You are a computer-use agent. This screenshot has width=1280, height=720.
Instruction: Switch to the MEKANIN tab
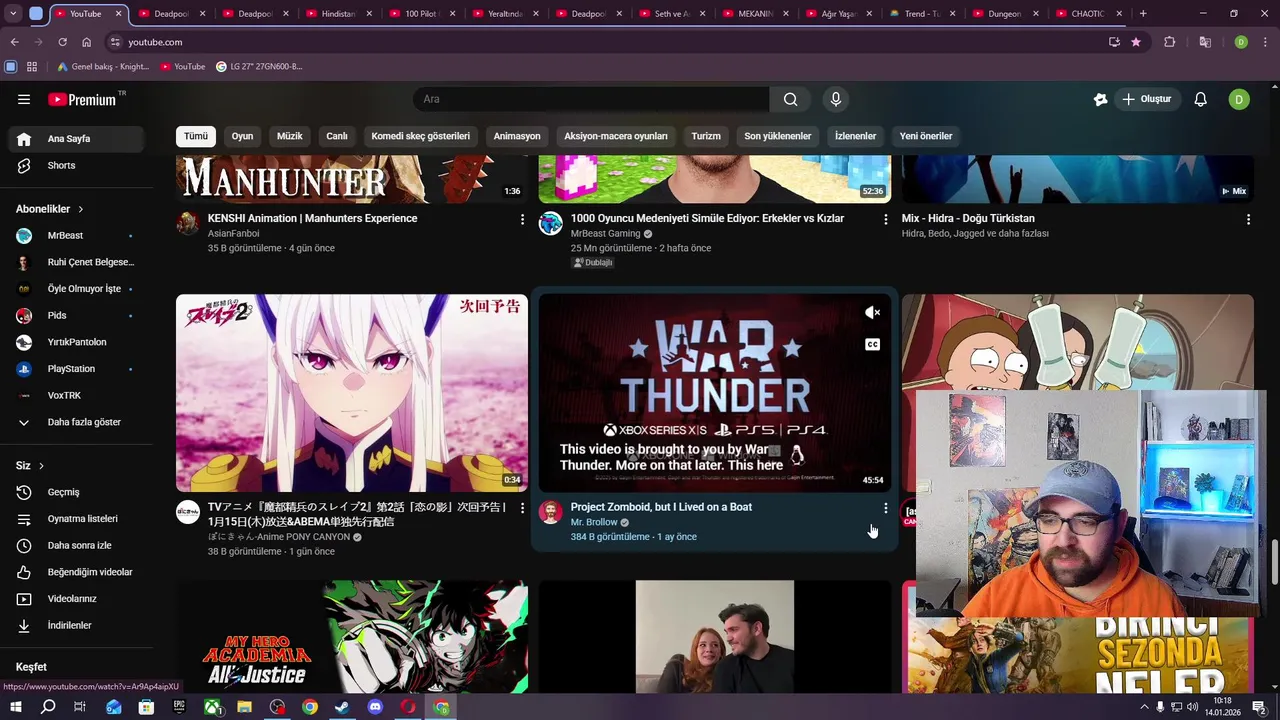click(754, 14)
